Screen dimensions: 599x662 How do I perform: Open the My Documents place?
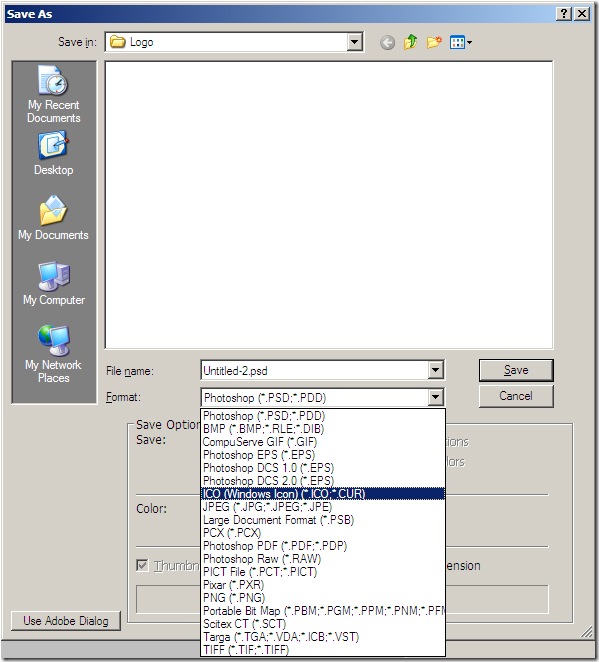pos(54,218)
